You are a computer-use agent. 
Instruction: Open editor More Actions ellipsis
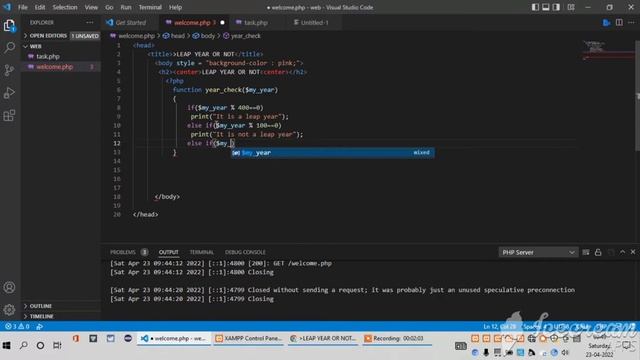point(631,22)
